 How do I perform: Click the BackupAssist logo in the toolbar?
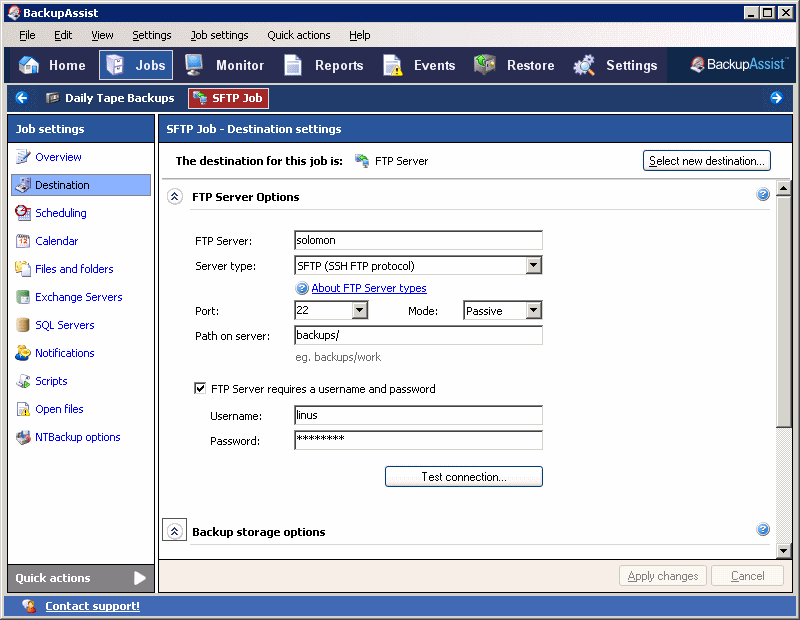[739, 64]
